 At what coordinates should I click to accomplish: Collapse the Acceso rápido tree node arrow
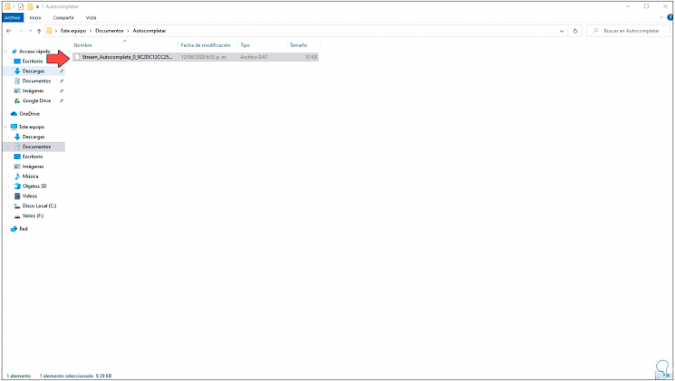[6, 51]
